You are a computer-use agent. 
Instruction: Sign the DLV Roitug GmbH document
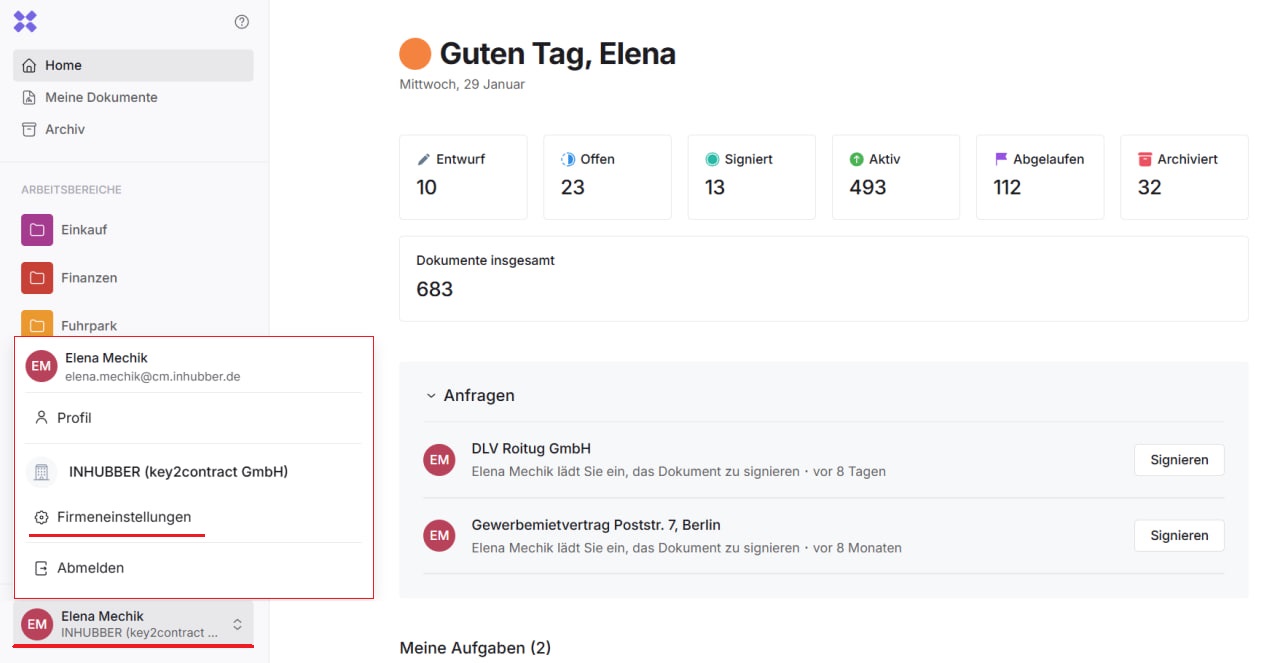(1179, 460)
